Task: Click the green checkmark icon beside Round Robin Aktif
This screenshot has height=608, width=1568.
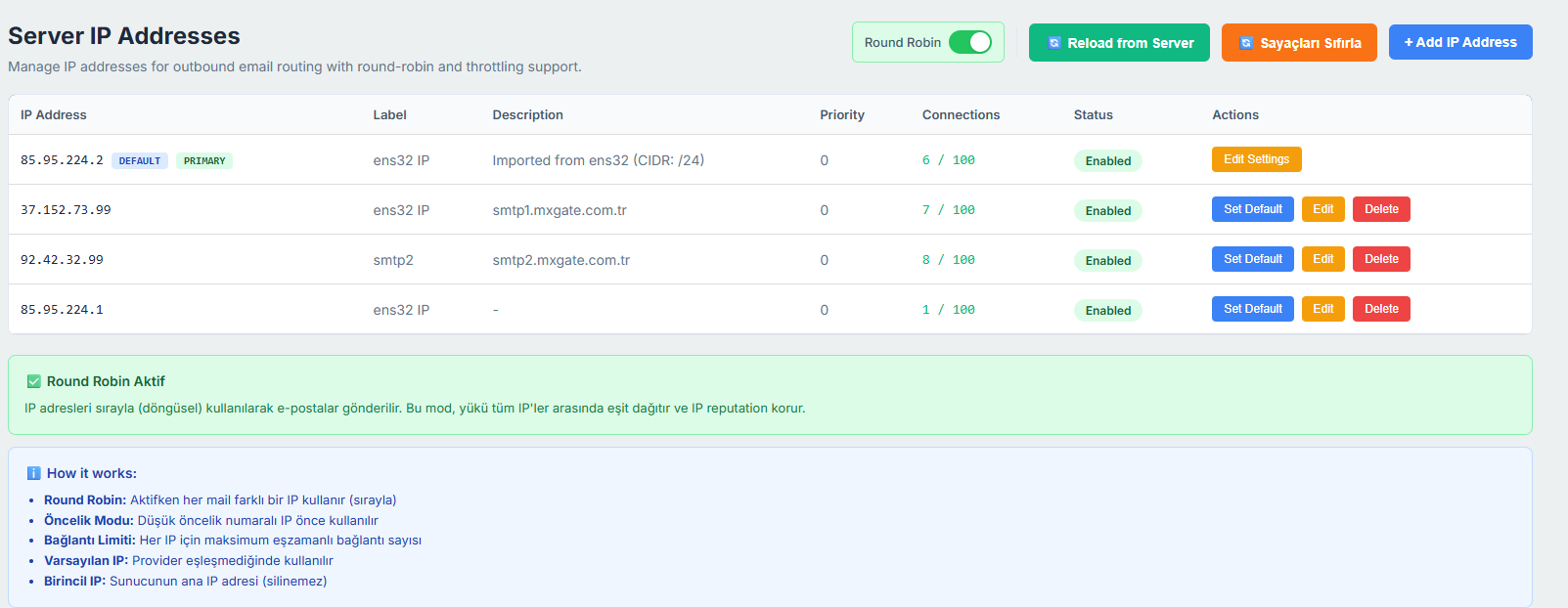Action: pos(34,381)
